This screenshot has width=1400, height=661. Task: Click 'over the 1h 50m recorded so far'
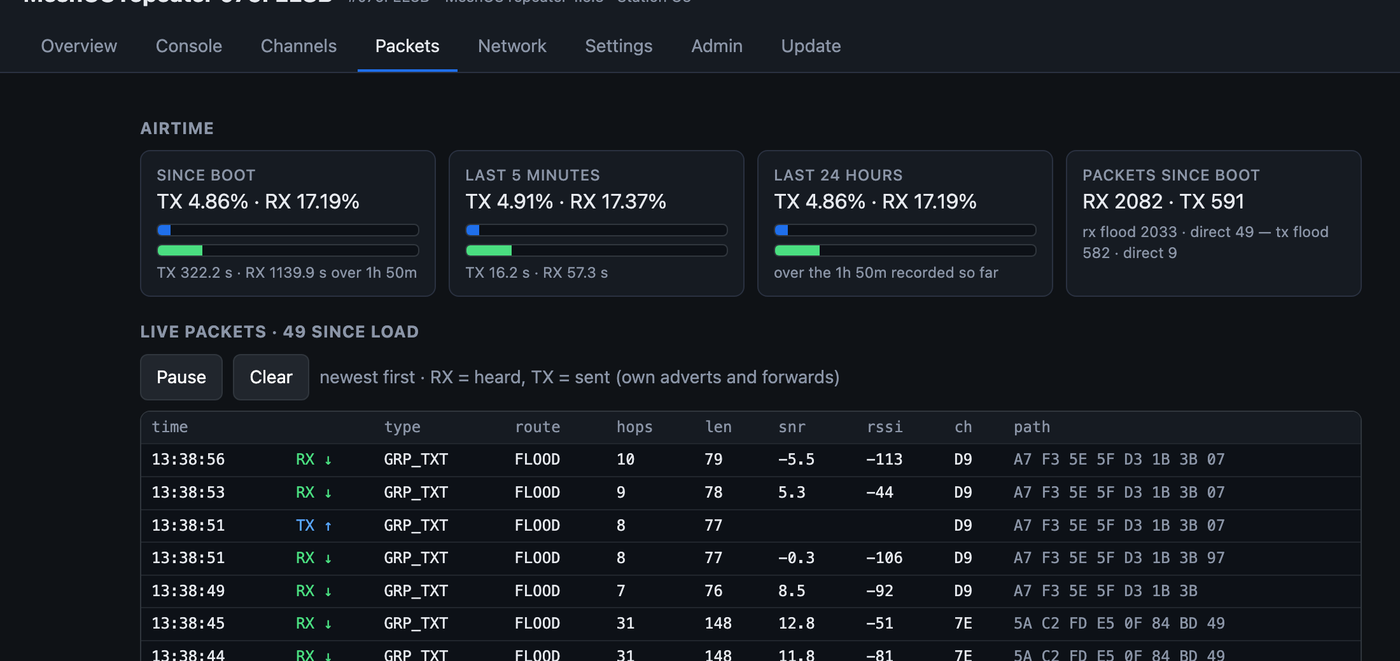pyautogui.click(x=886, y=272)
